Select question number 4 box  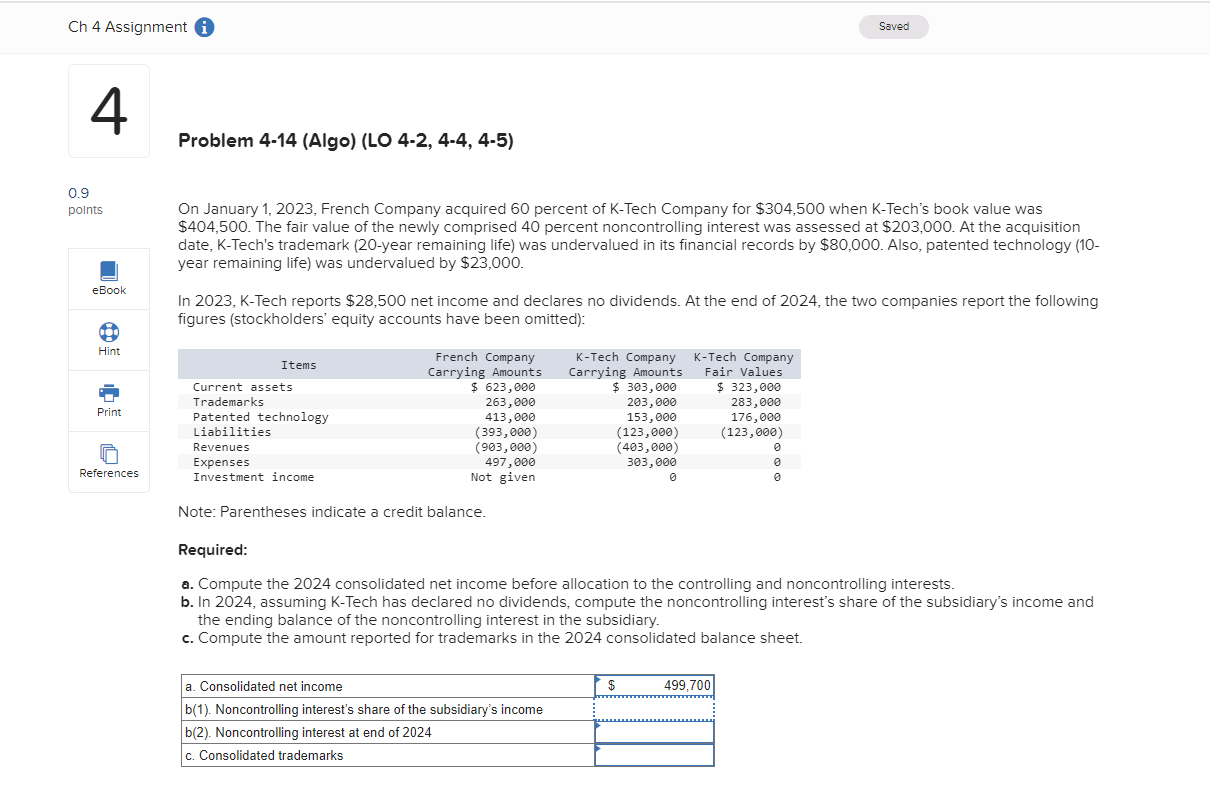[109, 111]
